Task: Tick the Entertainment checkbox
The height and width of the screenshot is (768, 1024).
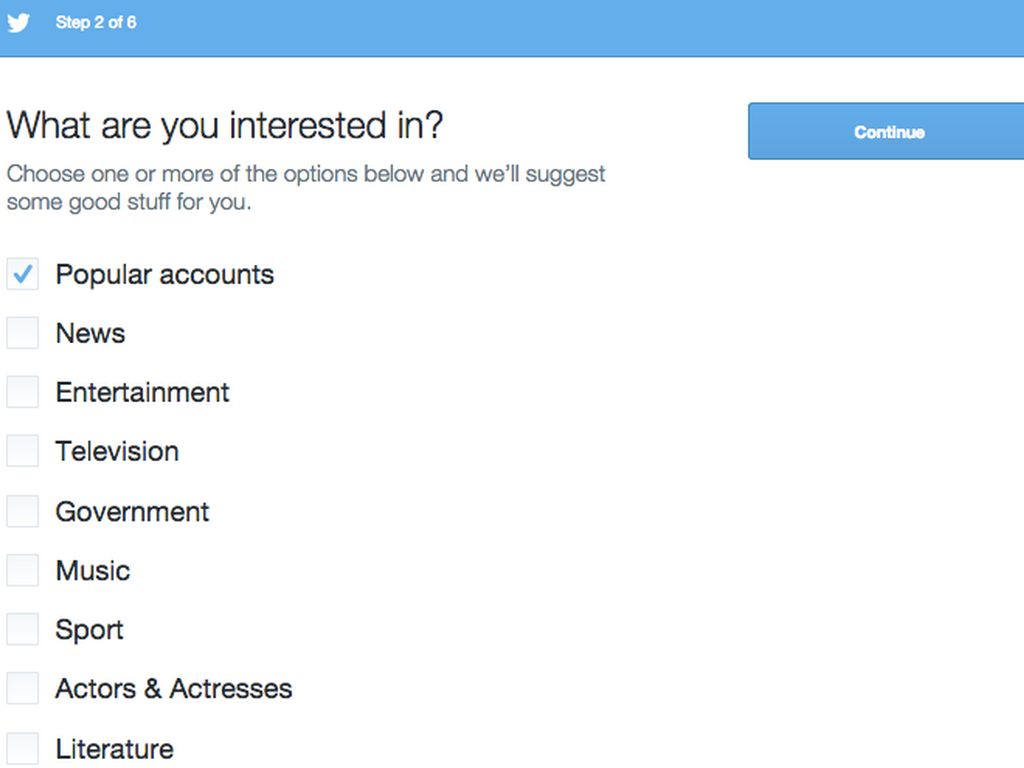Action: (x=22, y=392)
